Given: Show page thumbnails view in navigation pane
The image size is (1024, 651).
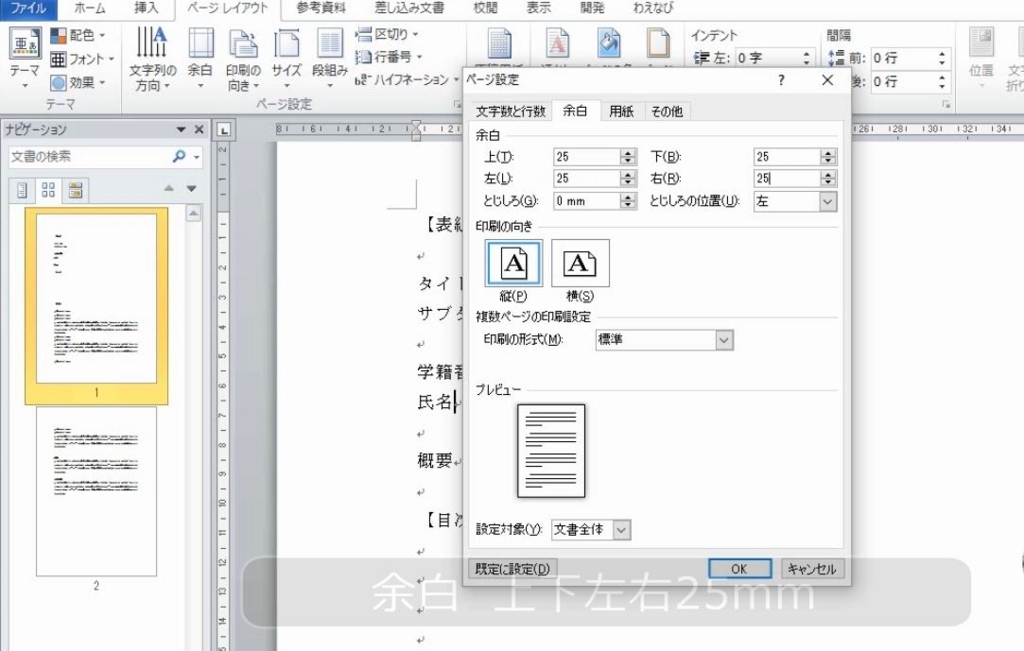Looking at the screenshot, I should [48, 190].
